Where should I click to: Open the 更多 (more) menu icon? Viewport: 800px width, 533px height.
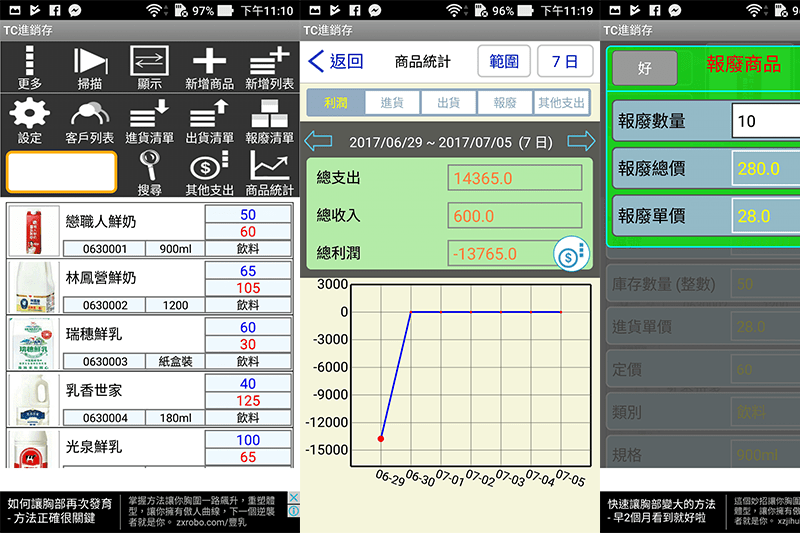point(30,67)
